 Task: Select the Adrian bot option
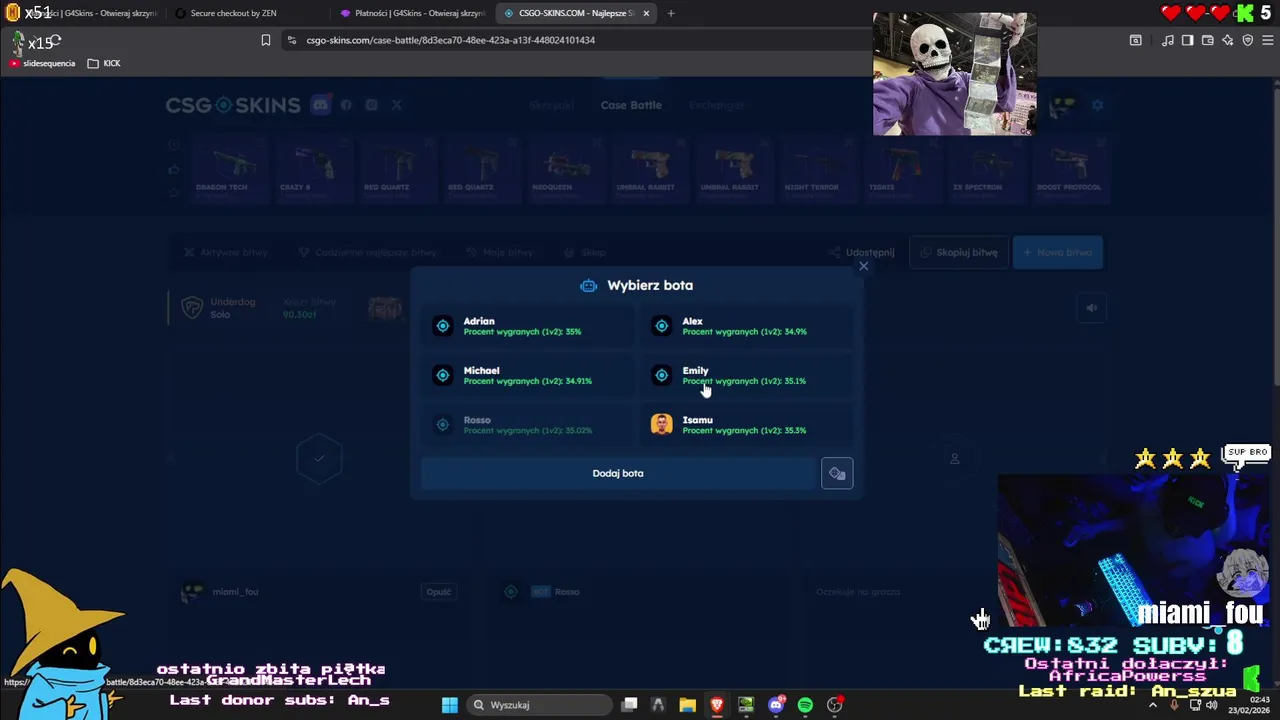(527, 326)
